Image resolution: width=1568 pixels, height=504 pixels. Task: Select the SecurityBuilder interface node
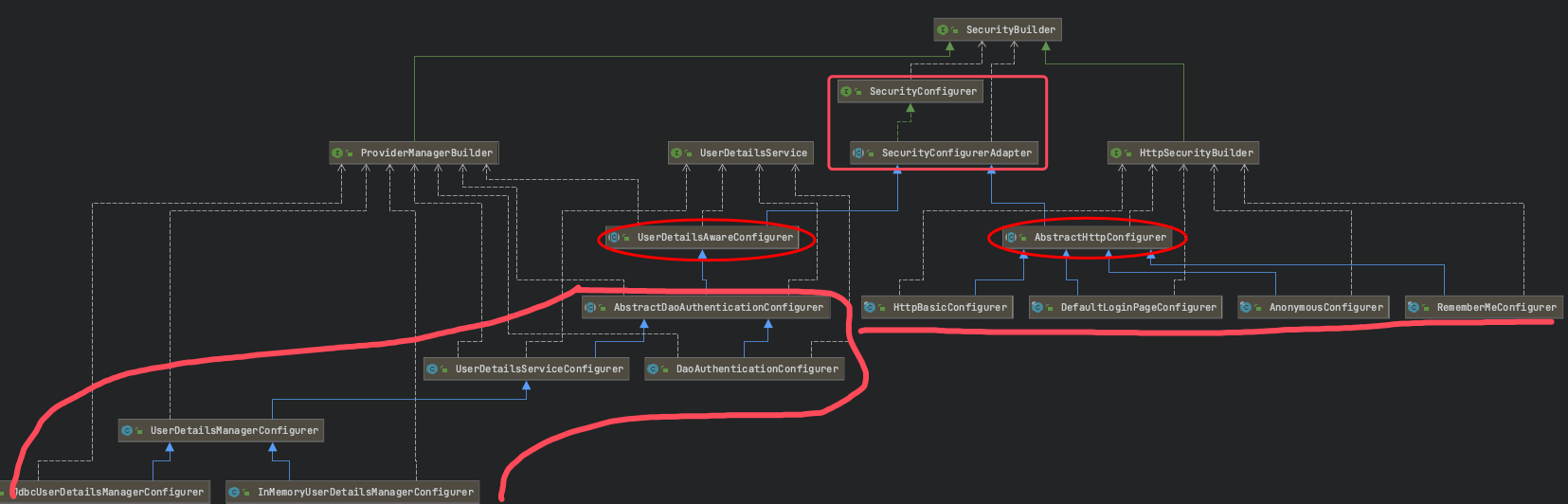click(997, 29)
